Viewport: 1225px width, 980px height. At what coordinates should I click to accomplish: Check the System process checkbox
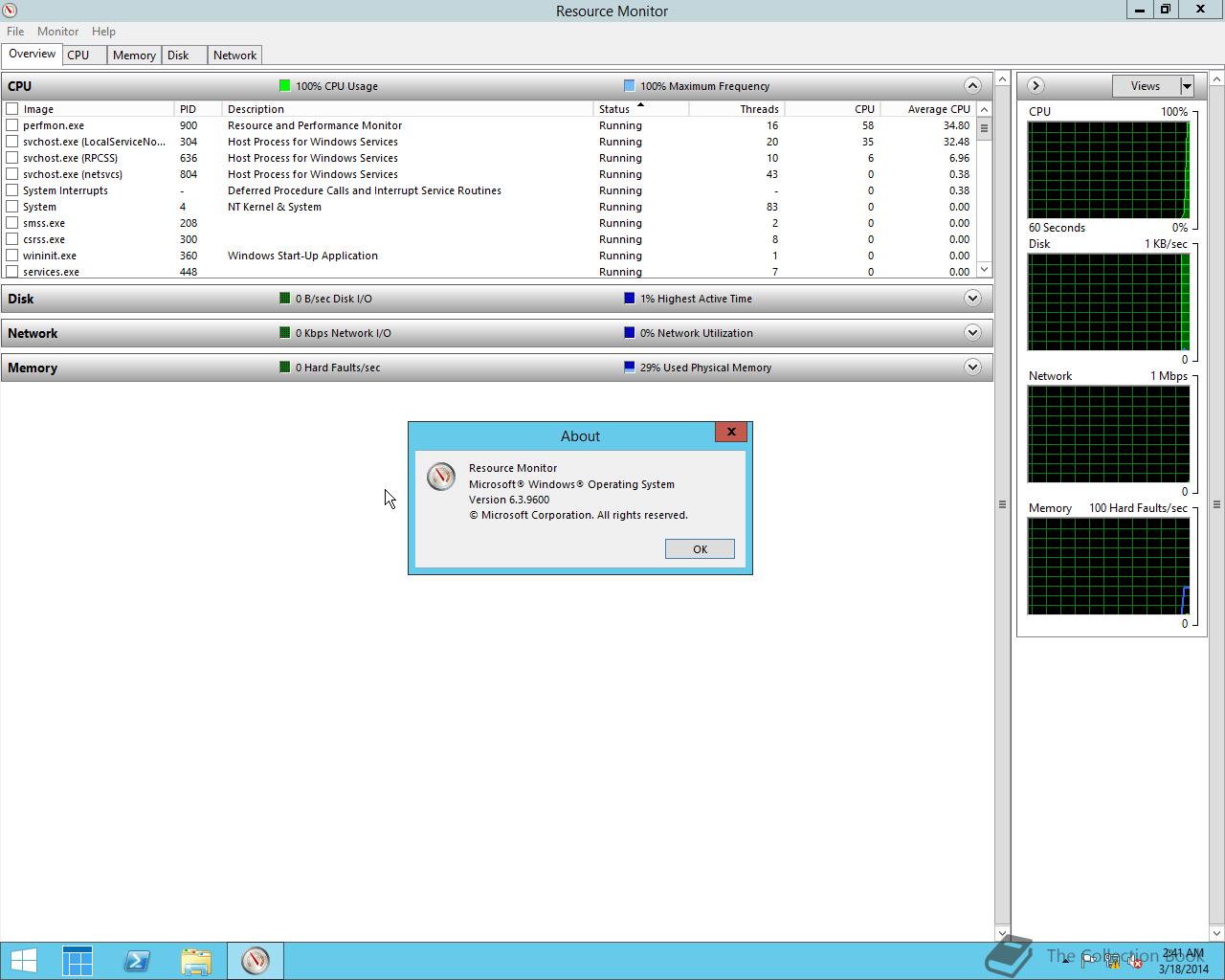[12, 207]
